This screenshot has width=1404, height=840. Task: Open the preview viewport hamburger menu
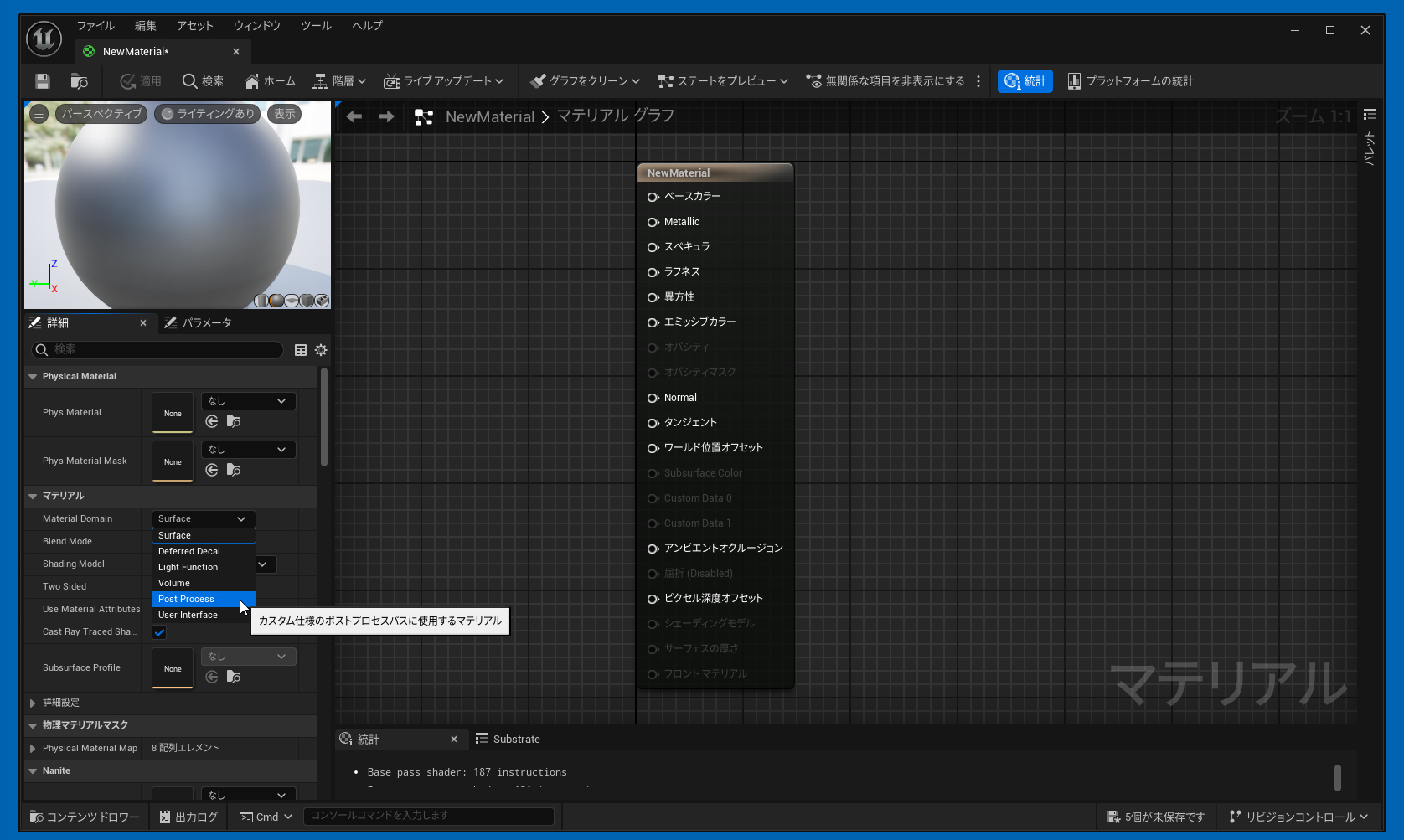(39, 114)
